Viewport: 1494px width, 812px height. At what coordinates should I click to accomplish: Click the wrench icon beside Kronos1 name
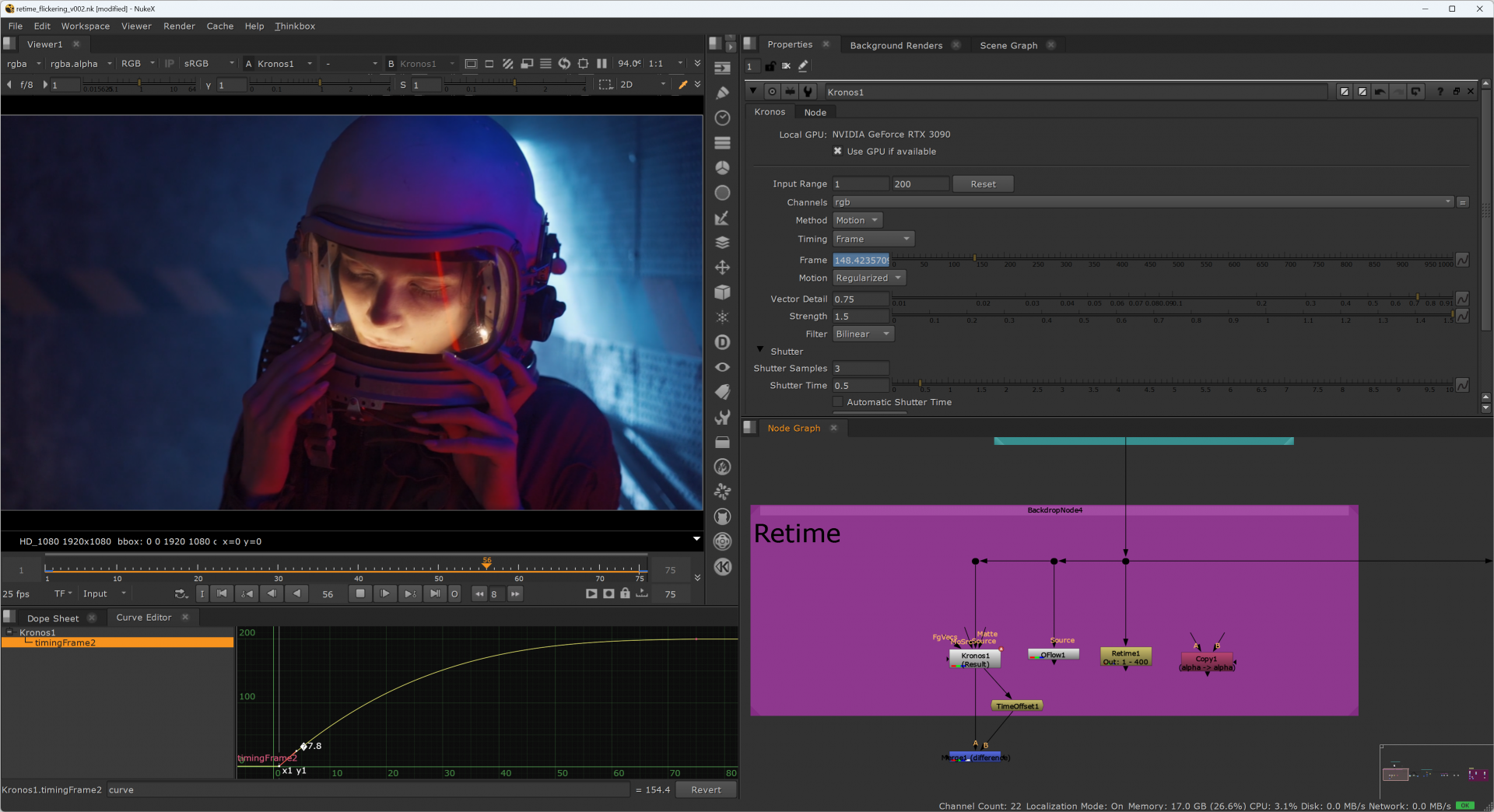pos(808,92)
